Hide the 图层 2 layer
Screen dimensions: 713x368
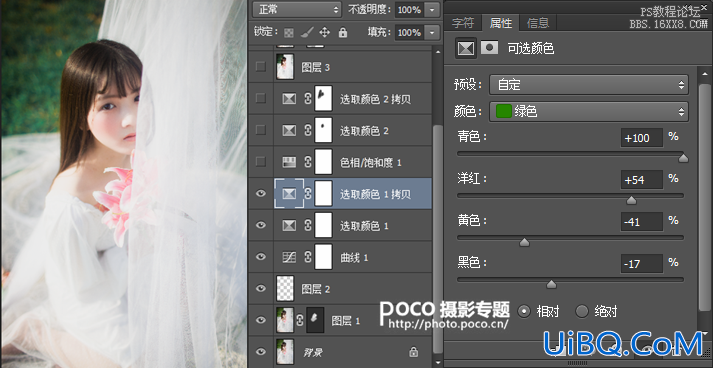pos(261,288)
